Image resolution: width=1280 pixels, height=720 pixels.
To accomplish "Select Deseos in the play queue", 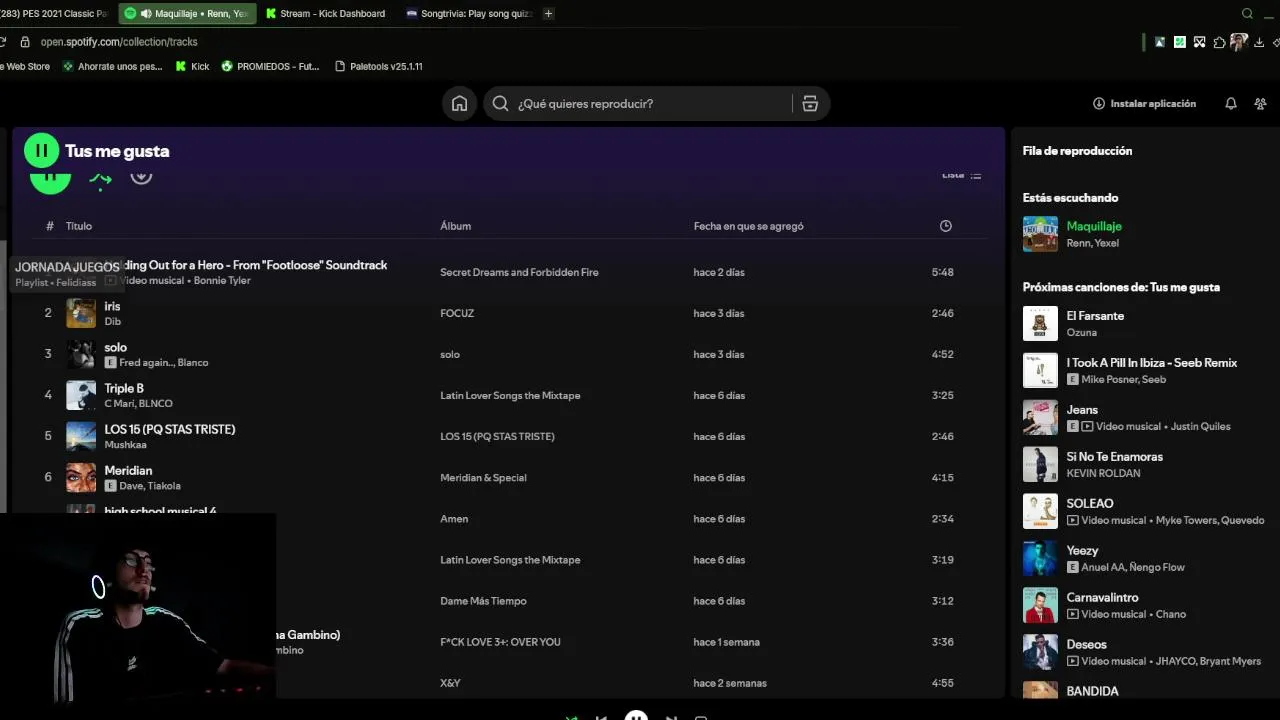I will tap(1086, 645).
